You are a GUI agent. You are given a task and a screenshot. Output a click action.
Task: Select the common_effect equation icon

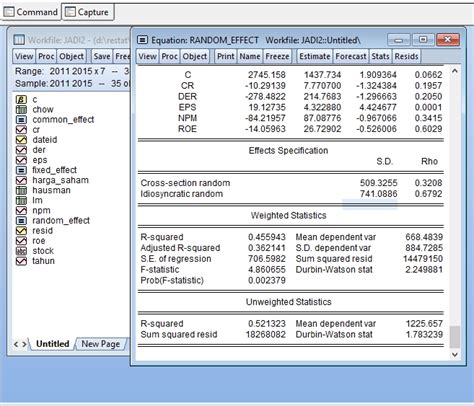21,119
